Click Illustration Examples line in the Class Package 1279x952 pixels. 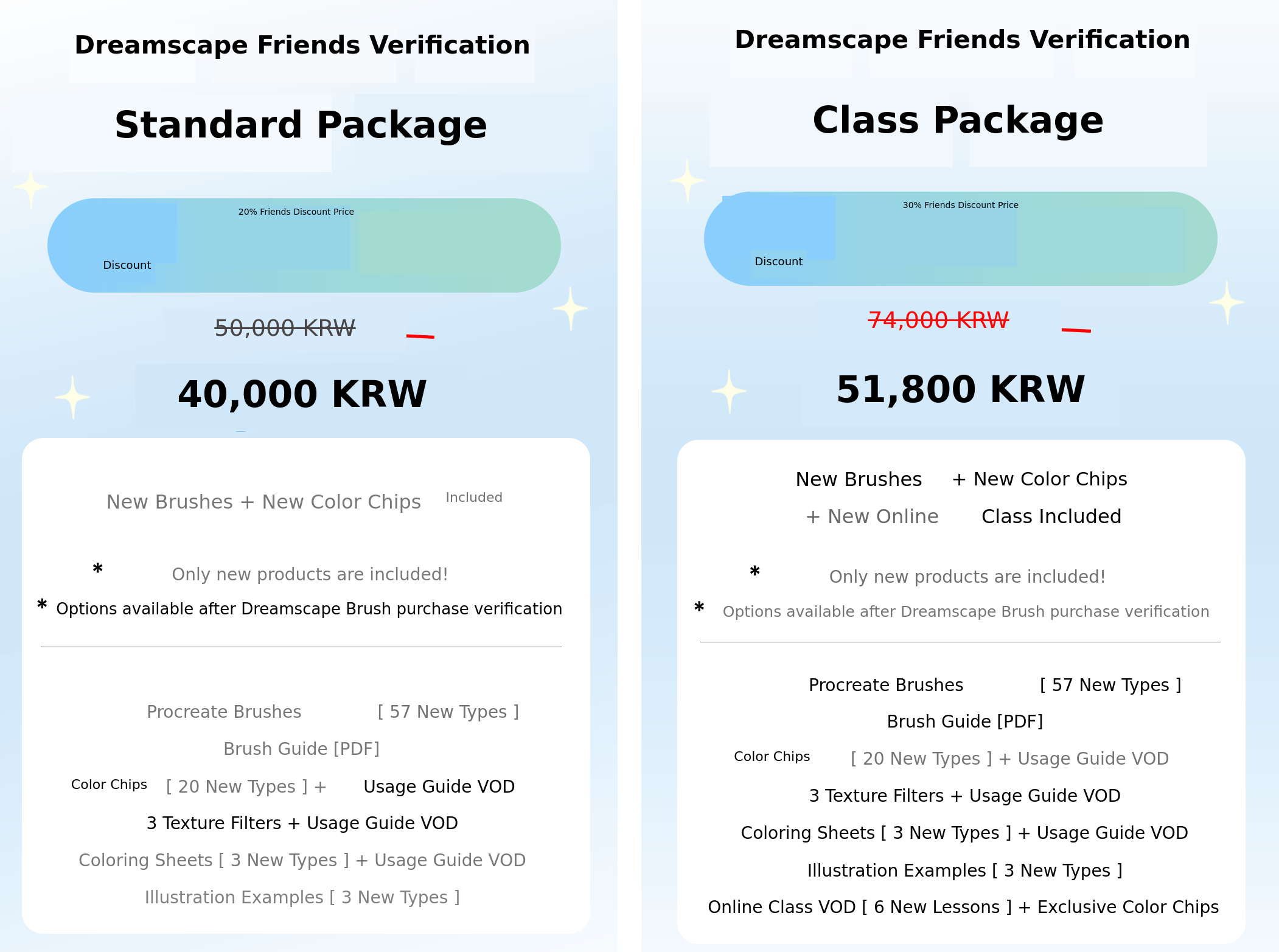[x=964, y=870]
